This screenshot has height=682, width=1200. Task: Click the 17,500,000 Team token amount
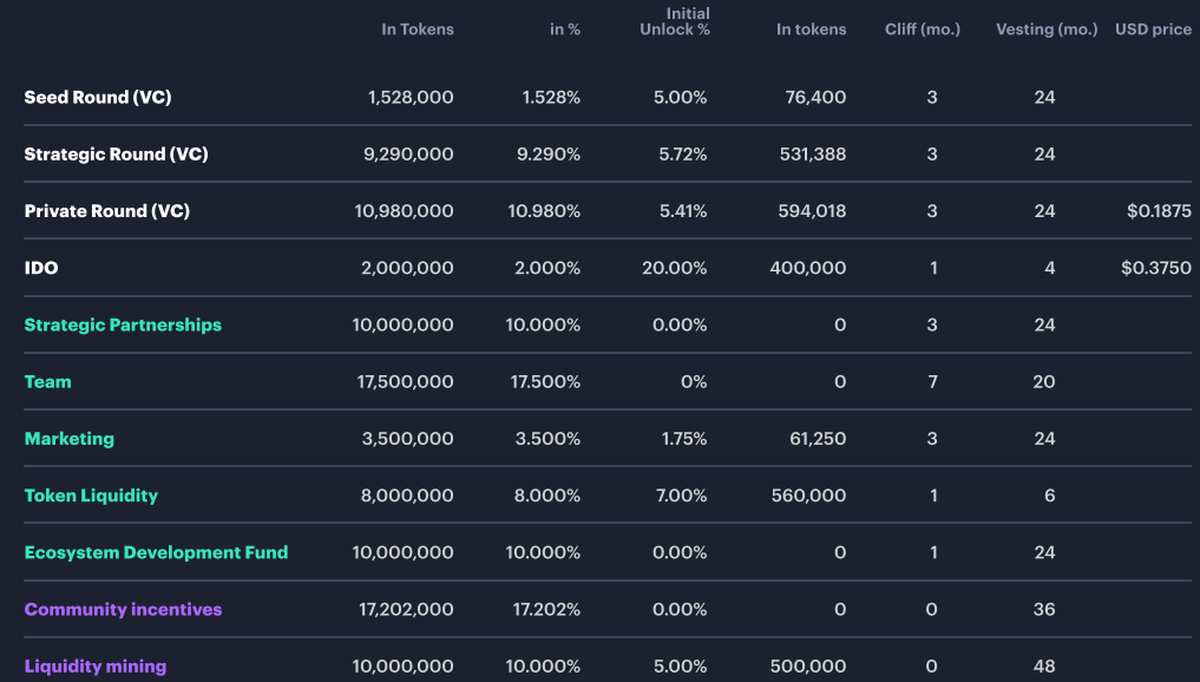pos(404,382)
